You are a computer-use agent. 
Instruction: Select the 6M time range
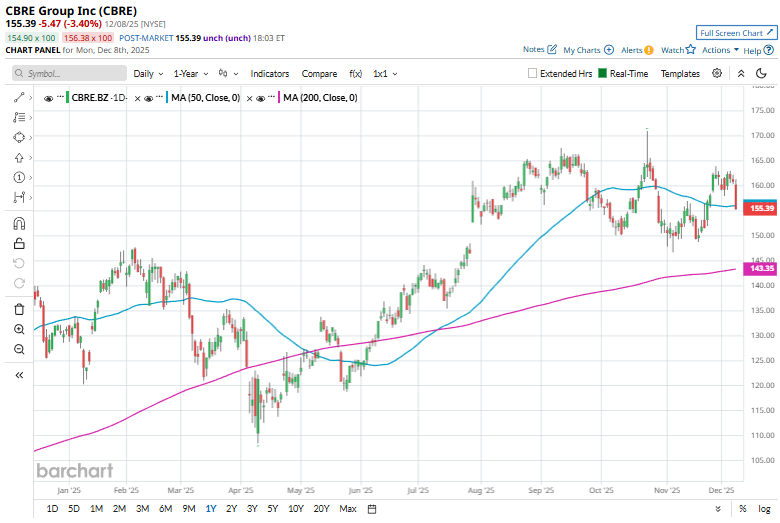click(166, 509)
